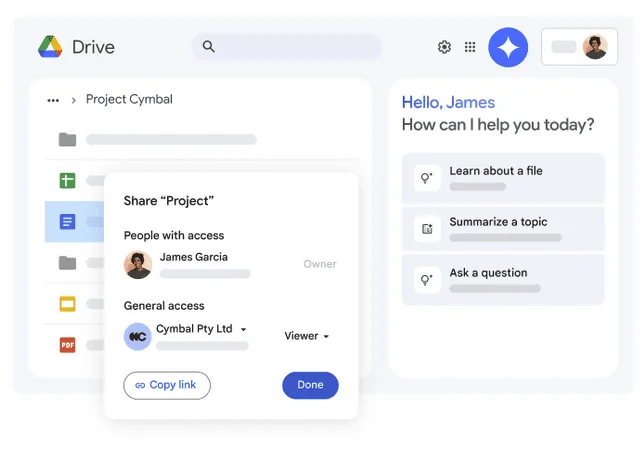Click the Drive title text
643x449 pixels.
click(x=93, y=47)
